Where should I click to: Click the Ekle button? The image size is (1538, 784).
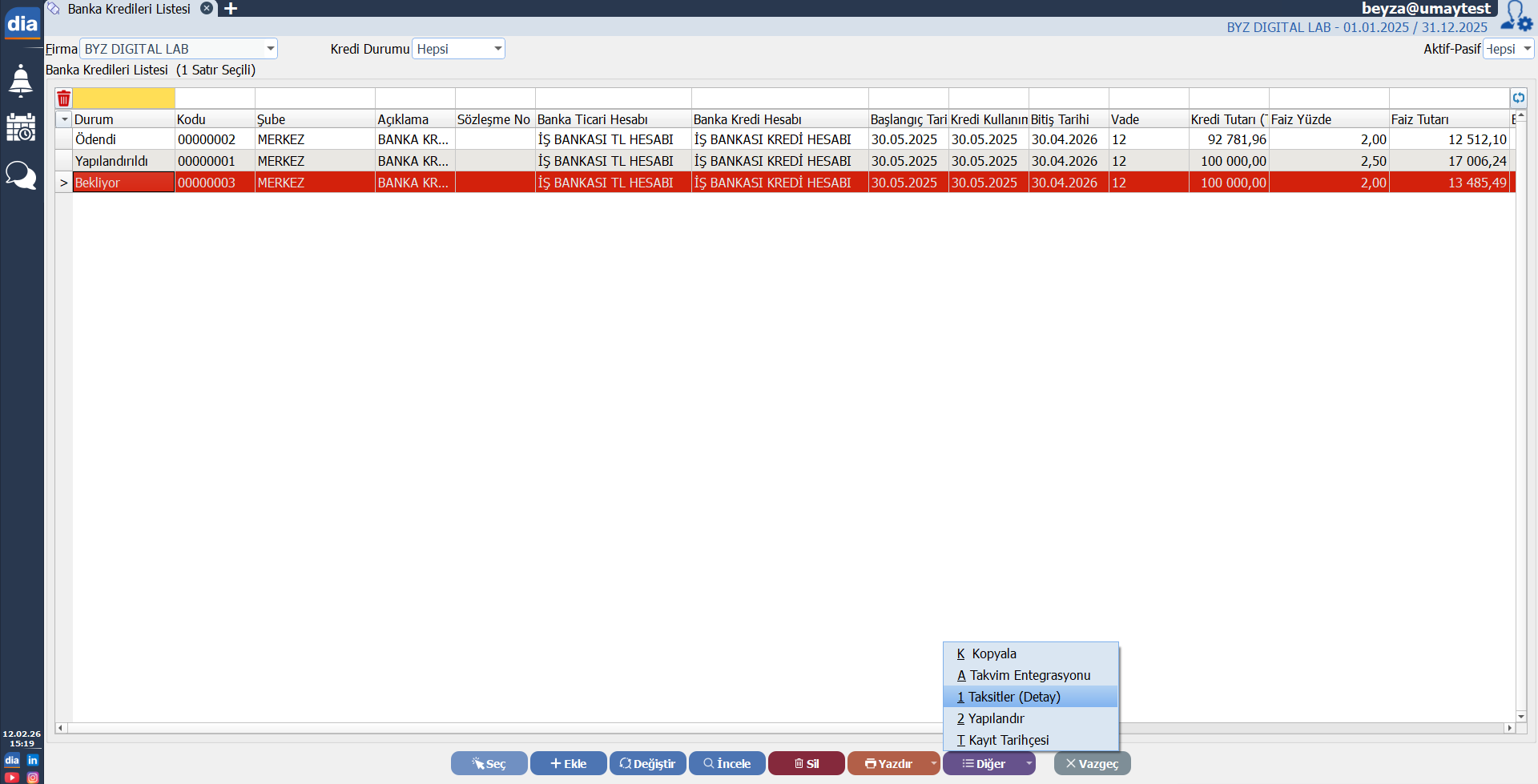[x=568, y=763]
